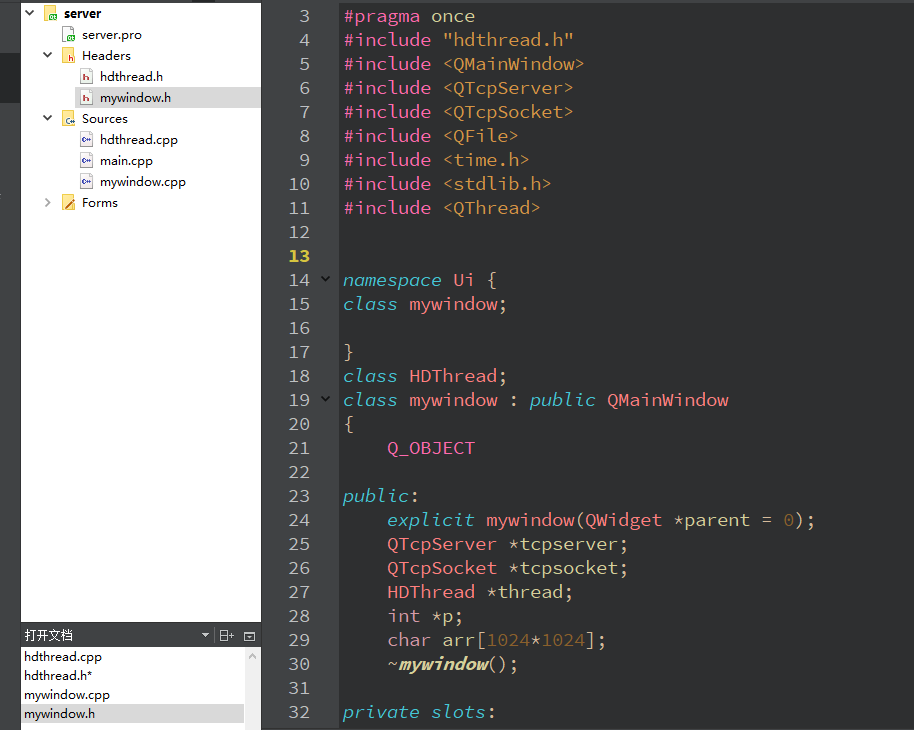
Task: Click line number 13 in the gutter
Action: [x=299, y=256]
